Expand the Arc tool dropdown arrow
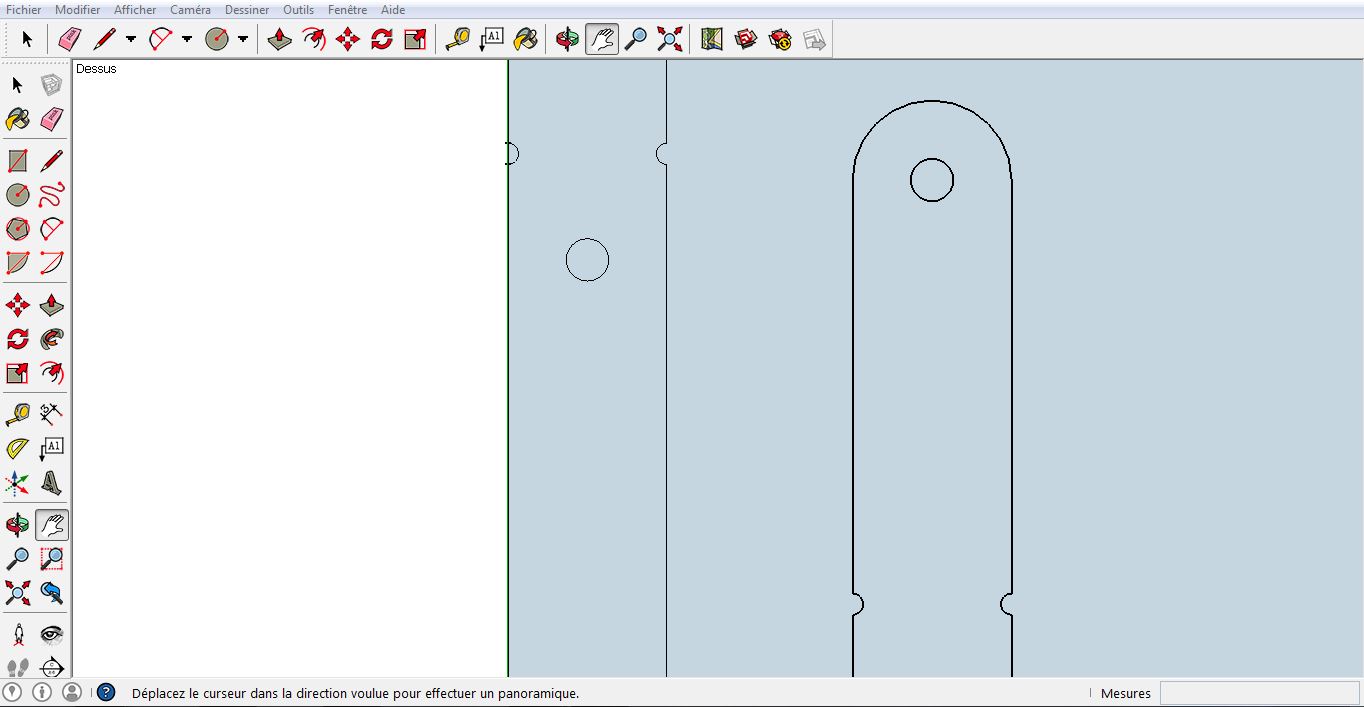Screen dimensions: 1364x707 186,40
